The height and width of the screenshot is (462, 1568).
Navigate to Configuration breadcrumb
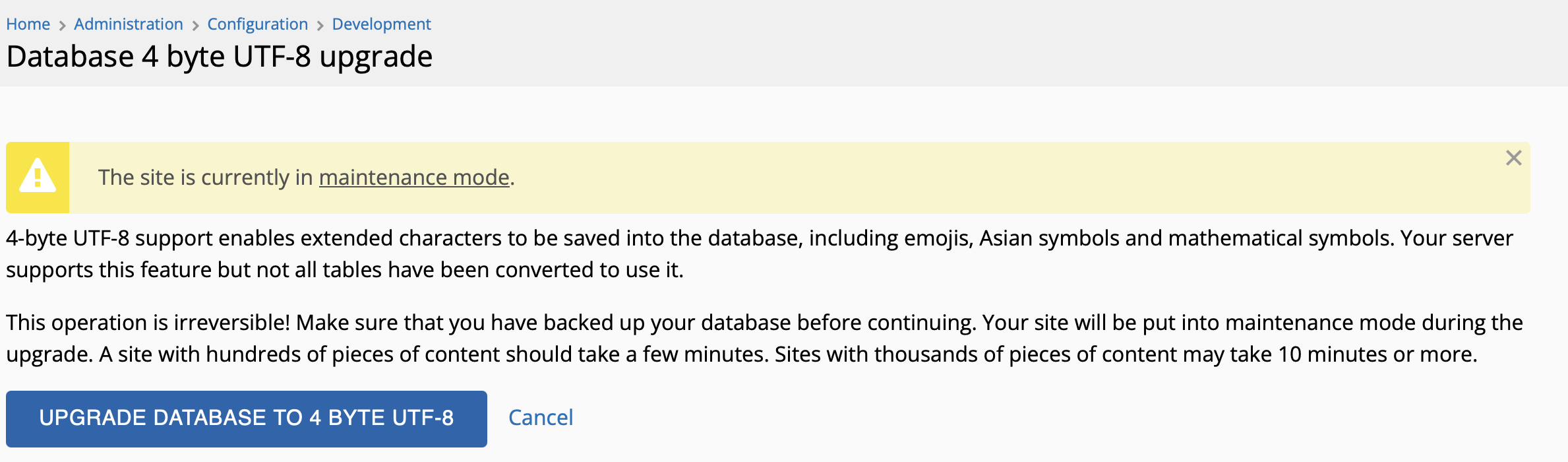[x=258, y=24]
